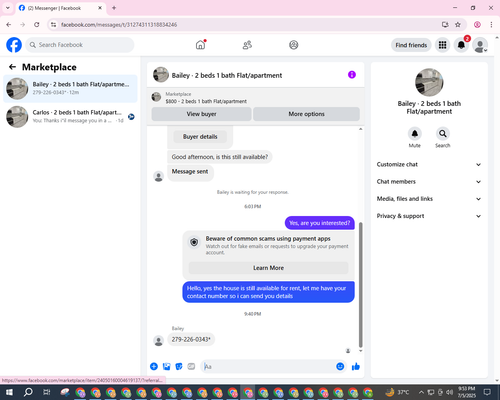This screenshot has width=500, height=400.
Task: Open Chrome three-dot menu
Action: click(x=491, y=25)
